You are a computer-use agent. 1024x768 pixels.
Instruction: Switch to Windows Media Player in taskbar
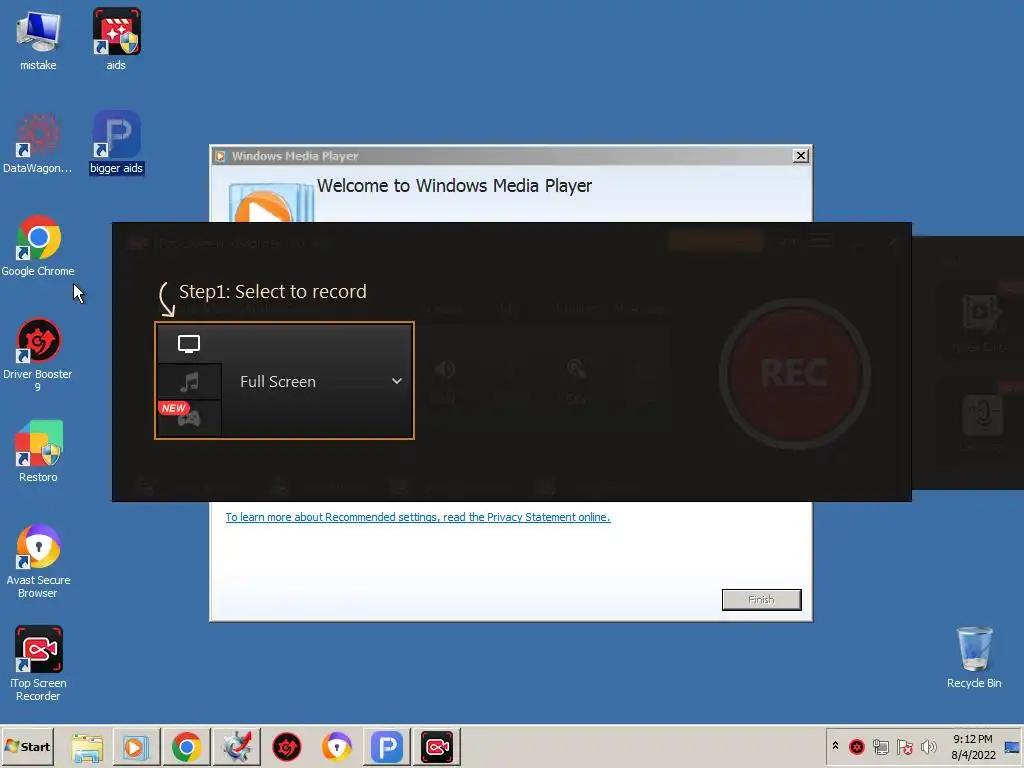point(136,746)
